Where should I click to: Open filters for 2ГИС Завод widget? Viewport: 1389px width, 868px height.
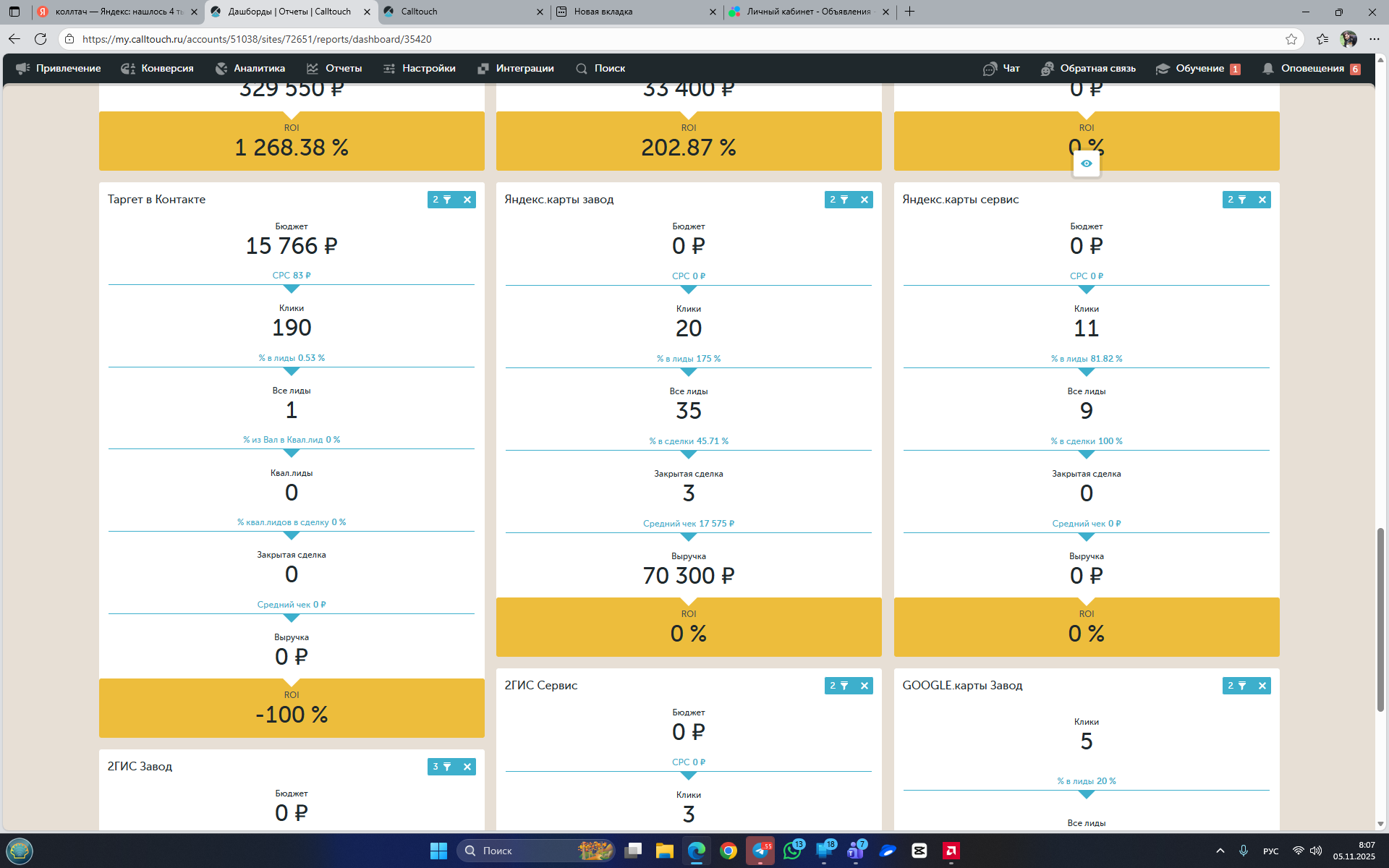point(442,767)
